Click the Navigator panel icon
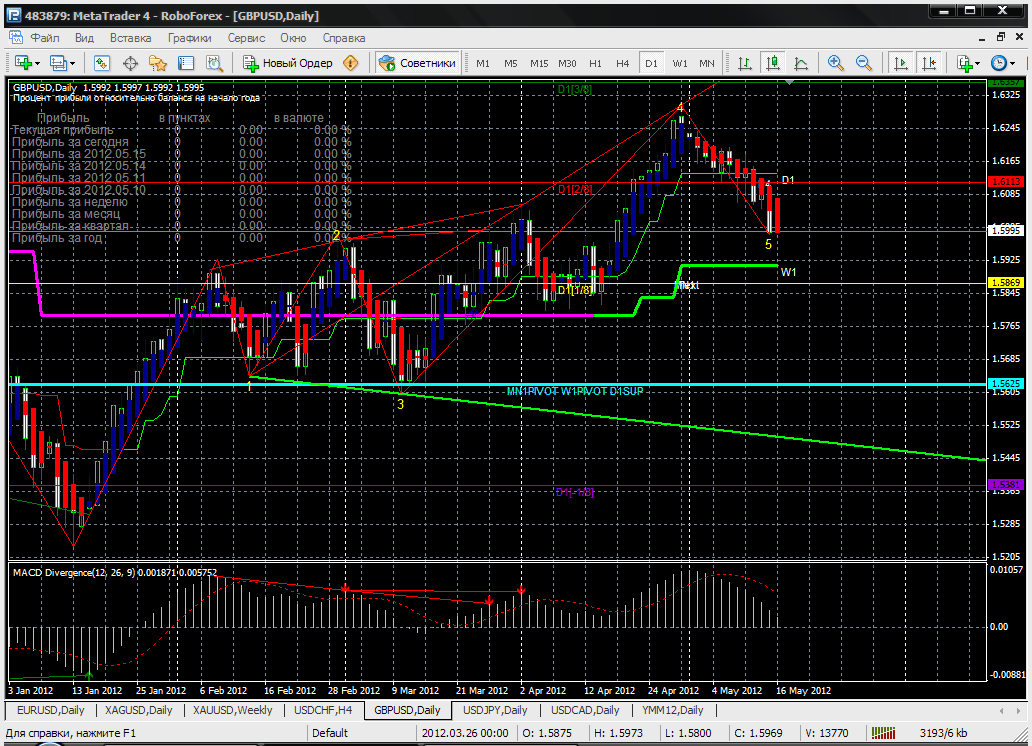The height and width of the screenshot is (746, 1032). 186,63
